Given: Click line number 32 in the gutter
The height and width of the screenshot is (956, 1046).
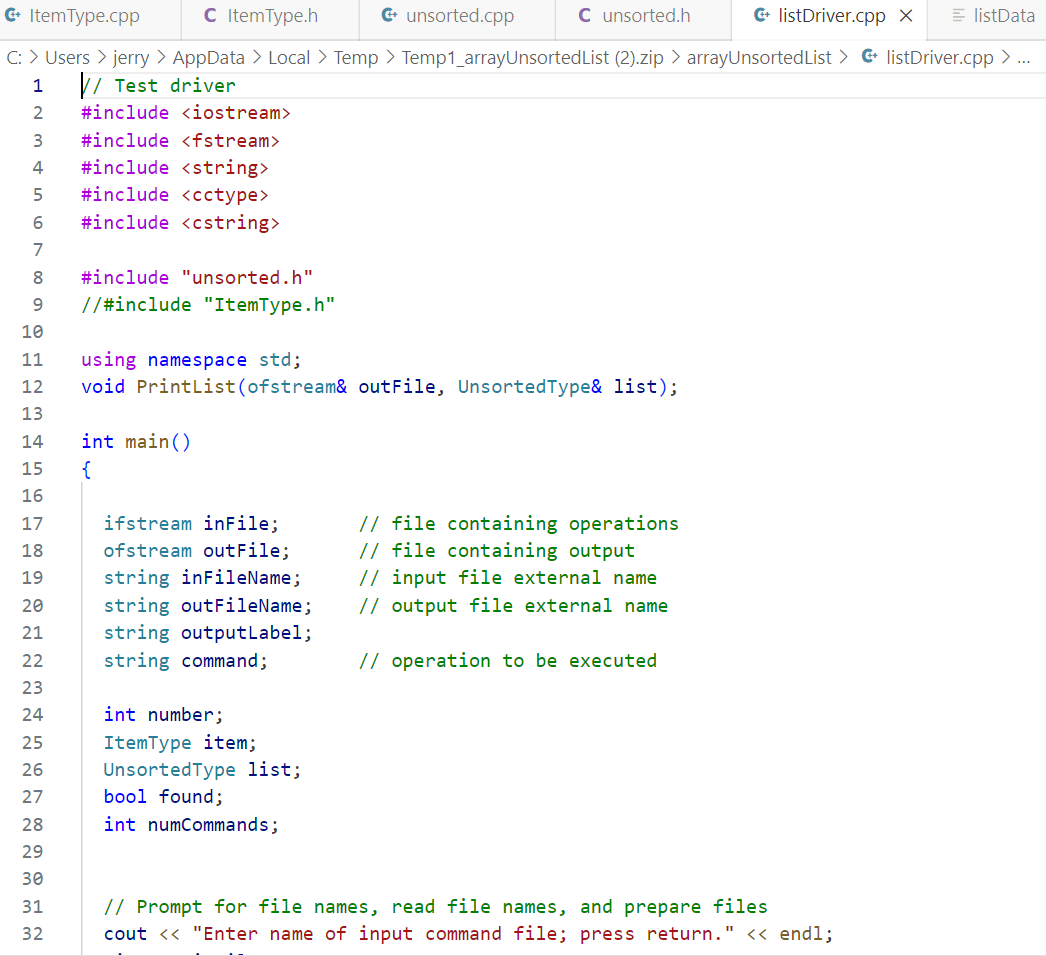Looking at the screenshot, I should [x=33, y=934].
